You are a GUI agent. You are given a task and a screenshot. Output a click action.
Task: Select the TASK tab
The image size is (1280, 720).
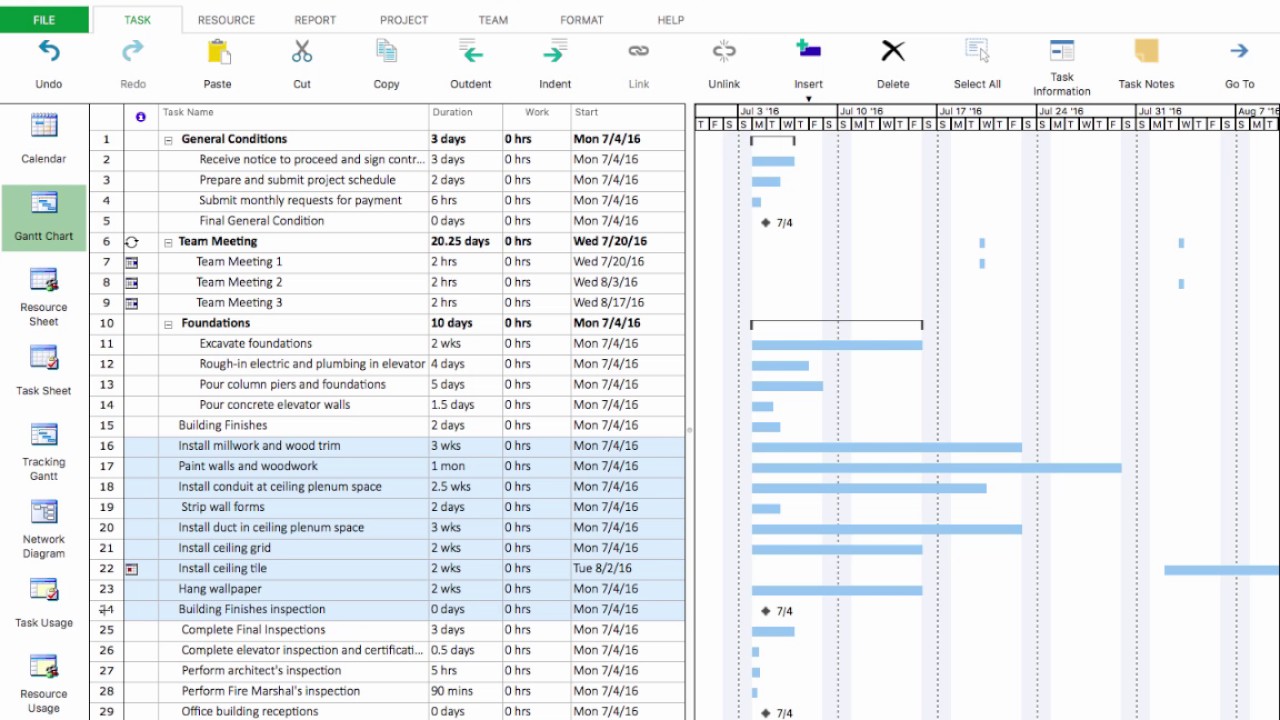(138, 20)
